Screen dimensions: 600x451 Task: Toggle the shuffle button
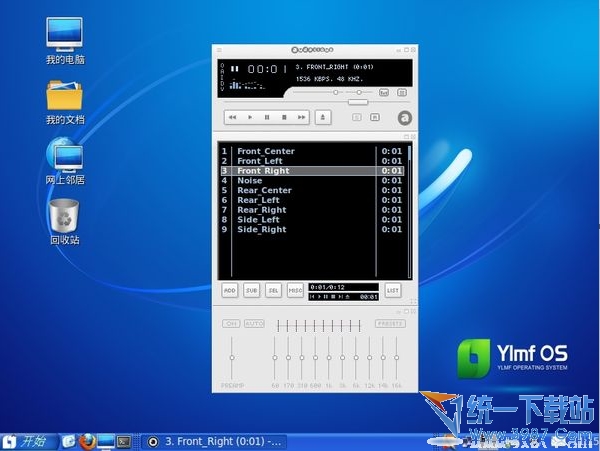click(356, 117)
